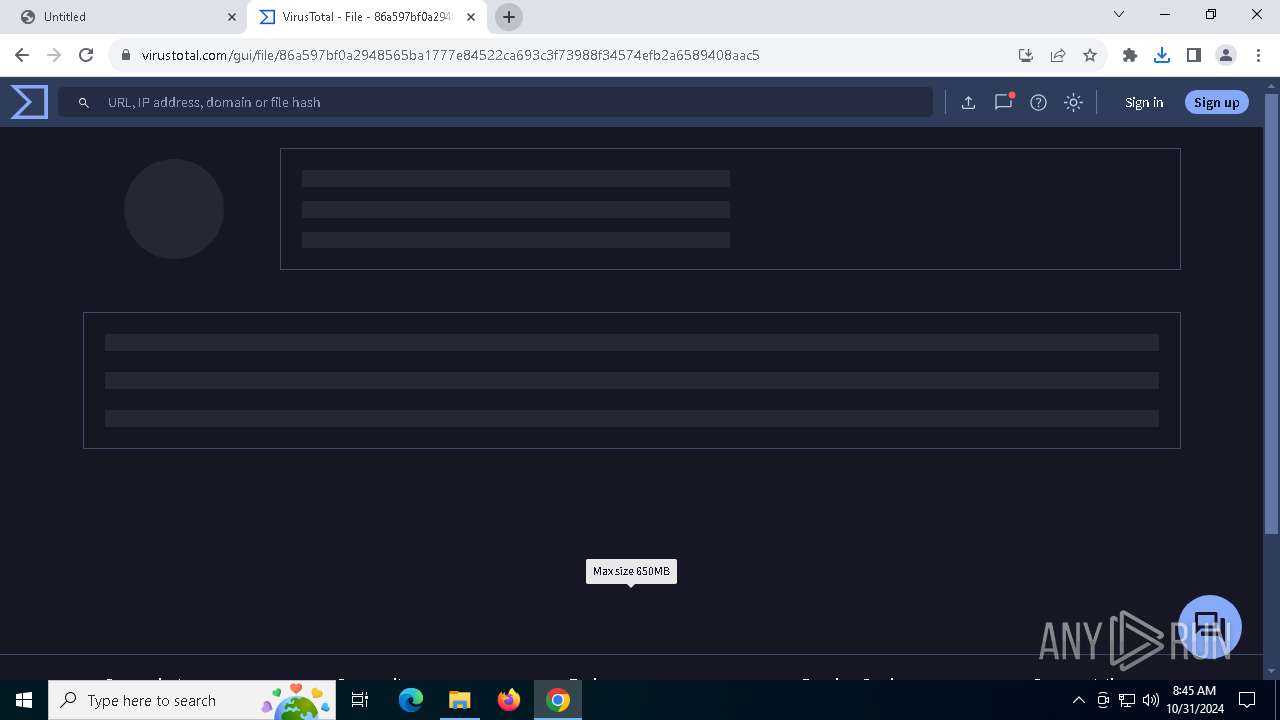
Task: Open the clock showing 8:45 AM
Action: pyautogui.click(x=1194, y=700)
